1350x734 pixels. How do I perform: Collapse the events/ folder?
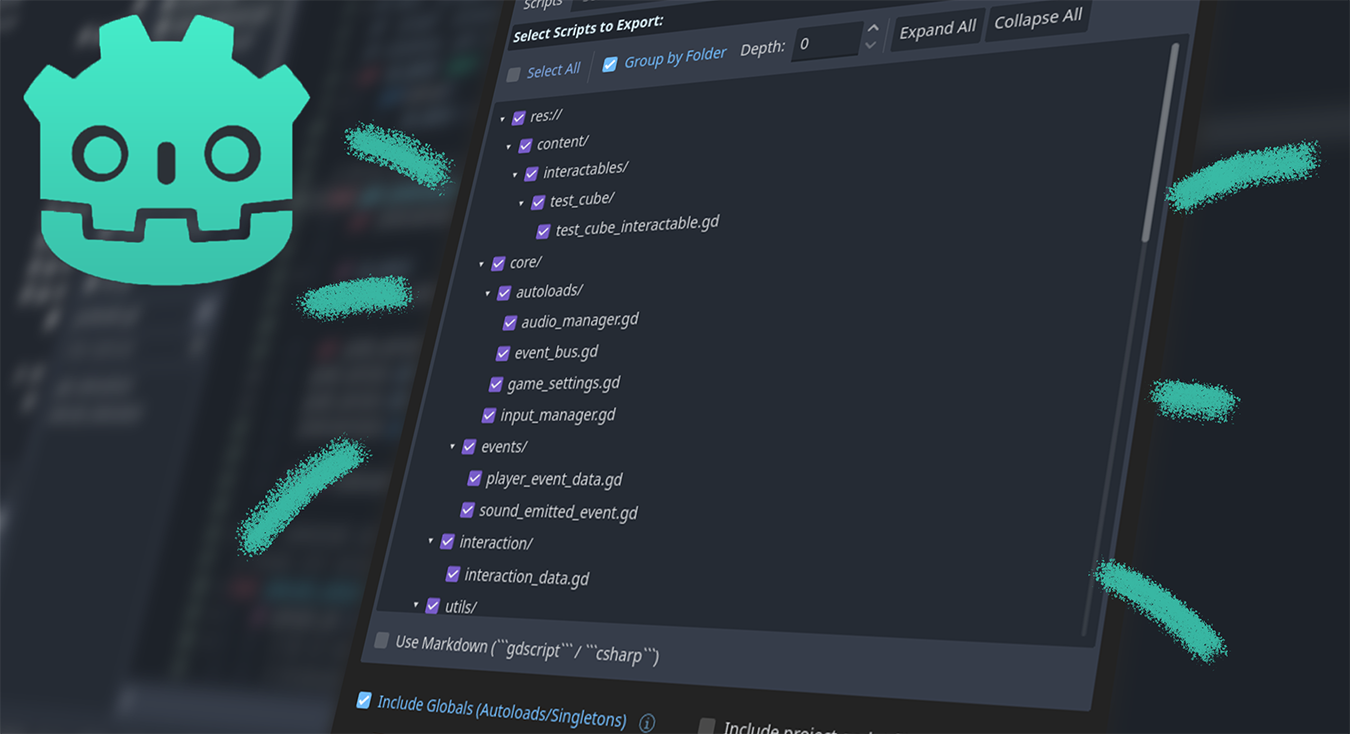(453, 447)
